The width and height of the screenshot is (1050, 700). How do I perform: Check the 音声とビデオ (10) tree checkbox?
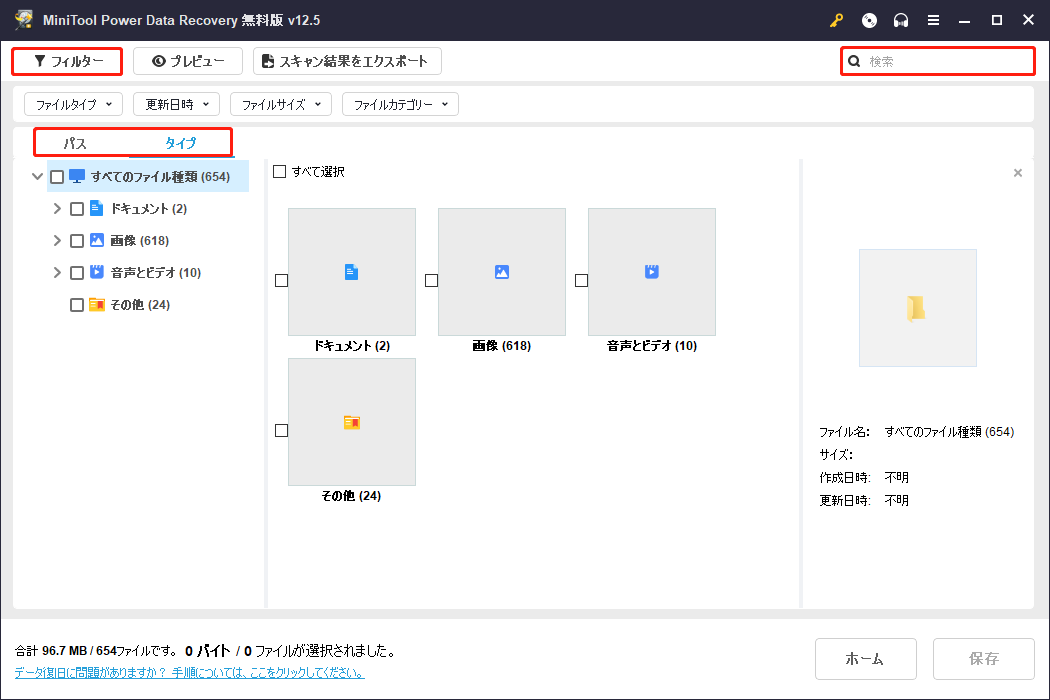click(77, 273)
